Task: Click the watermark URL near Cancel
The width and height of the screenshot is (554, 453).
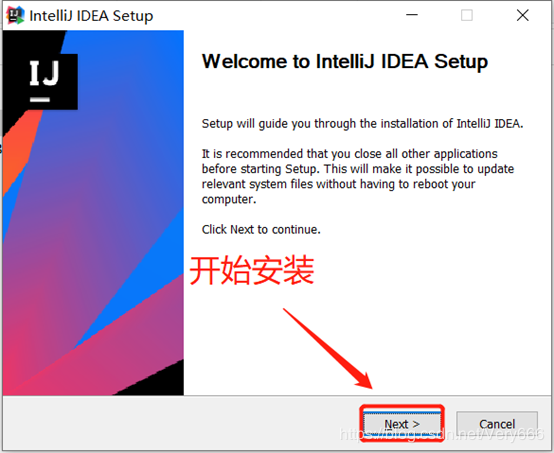Action: pos(441,434)
